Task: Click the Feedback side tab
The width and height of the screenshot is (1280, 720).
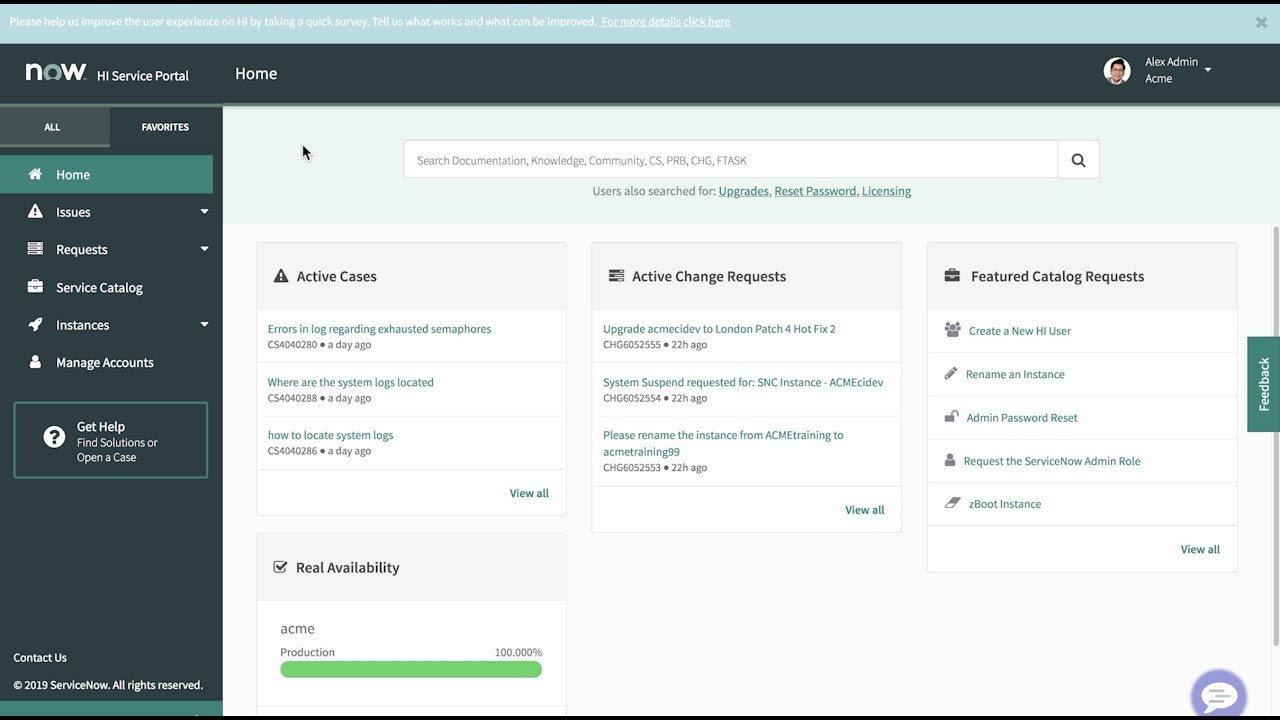Action: coord(1264,384)
